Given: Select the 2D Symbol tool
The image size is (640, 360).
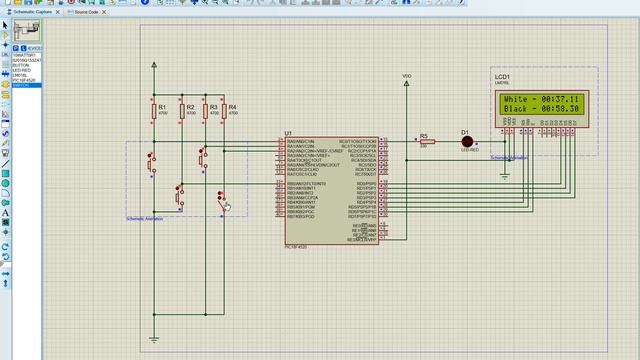Looking at the screenshot, I should (x=5, y=222).
